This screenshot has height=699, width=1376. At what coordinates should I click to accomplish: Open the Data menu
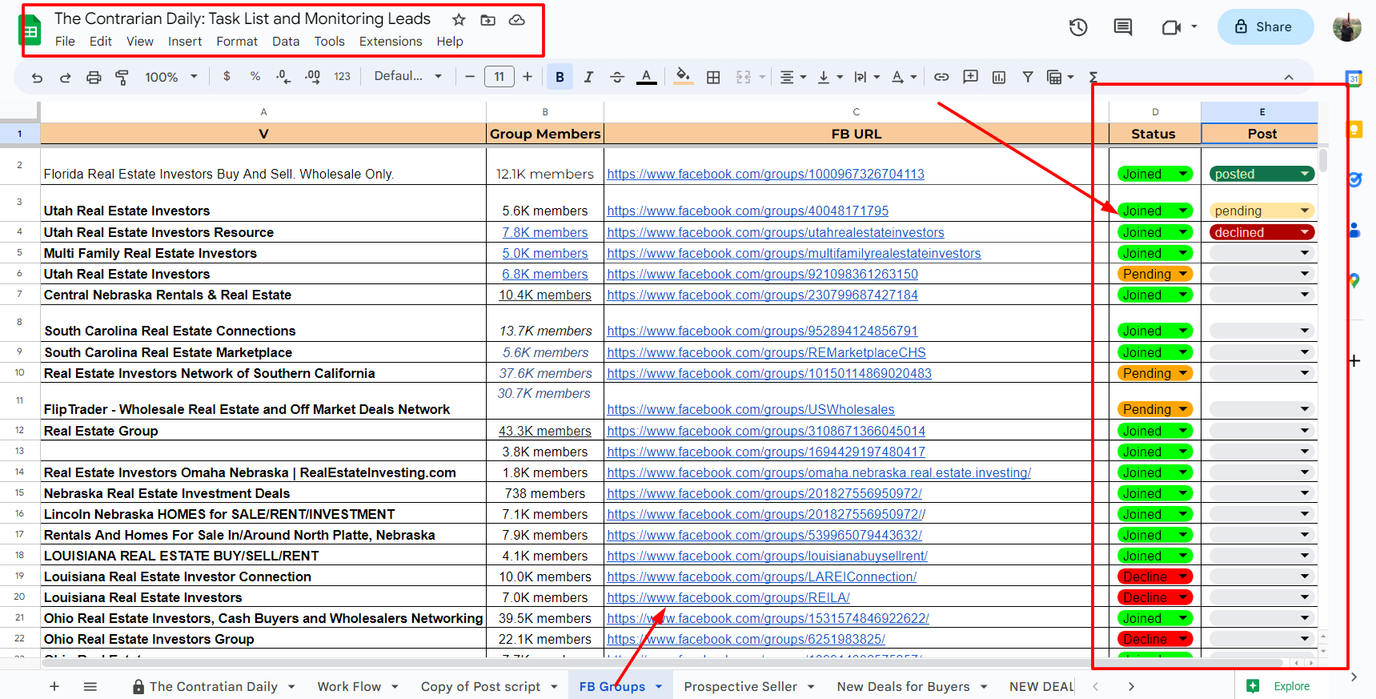(286, 41)
